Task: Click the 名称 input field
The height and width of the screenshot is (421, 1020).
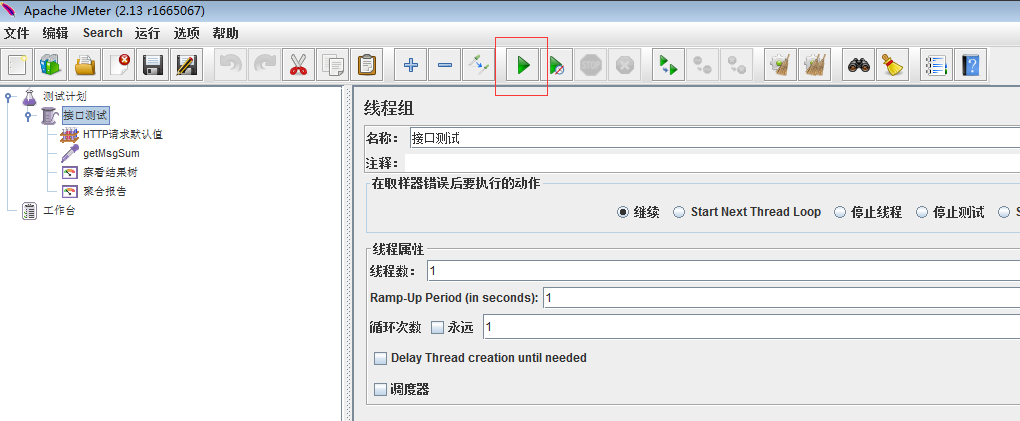Action: 714,138
